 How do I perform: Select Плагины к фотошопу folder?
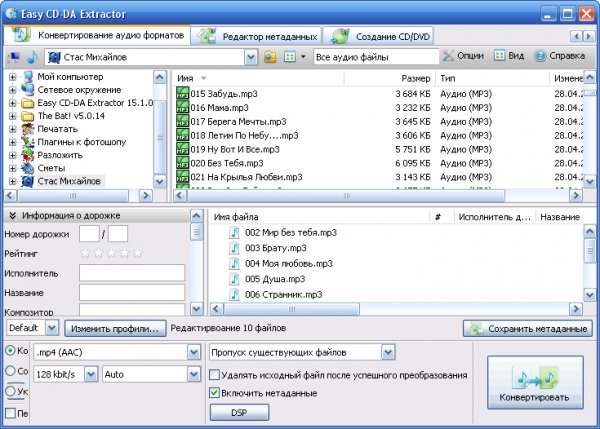point(82,142)
